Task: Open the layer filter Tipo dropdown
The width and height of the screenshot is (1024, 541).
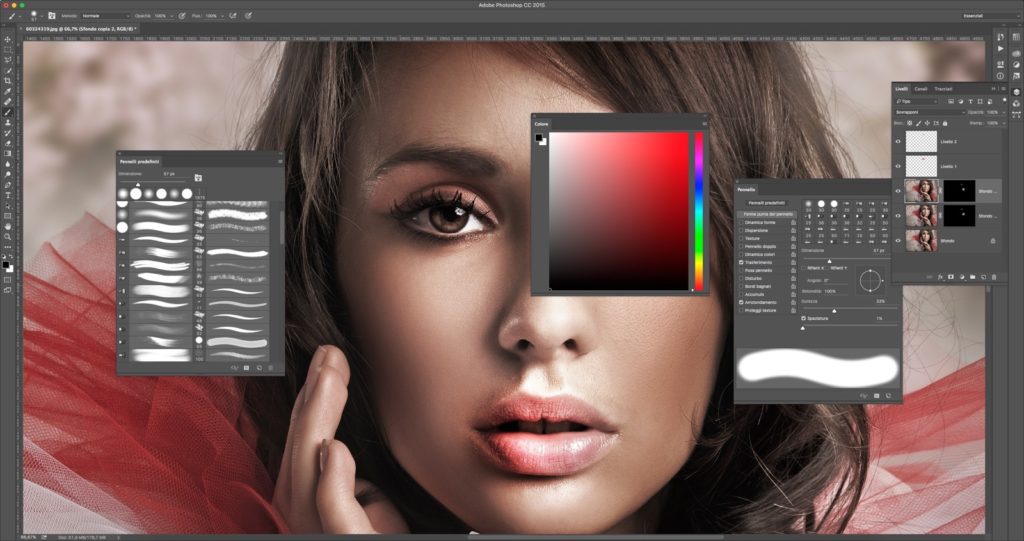Action: point(917,101)
